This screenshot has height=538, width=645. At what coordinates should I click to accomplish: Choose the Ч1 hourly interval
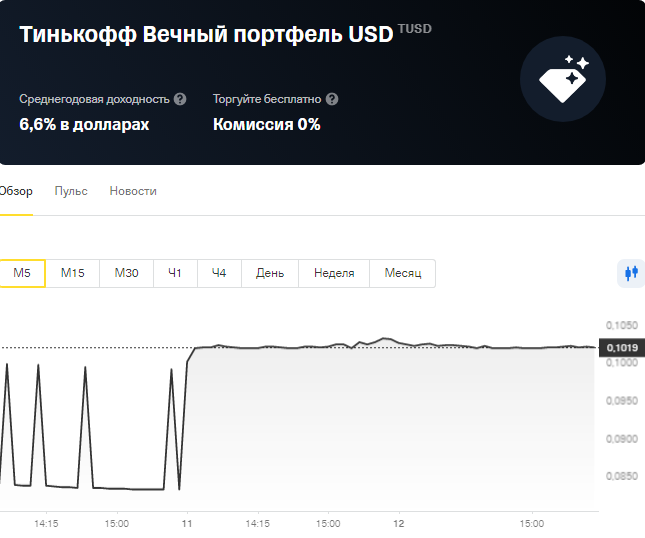coord(175,273)
